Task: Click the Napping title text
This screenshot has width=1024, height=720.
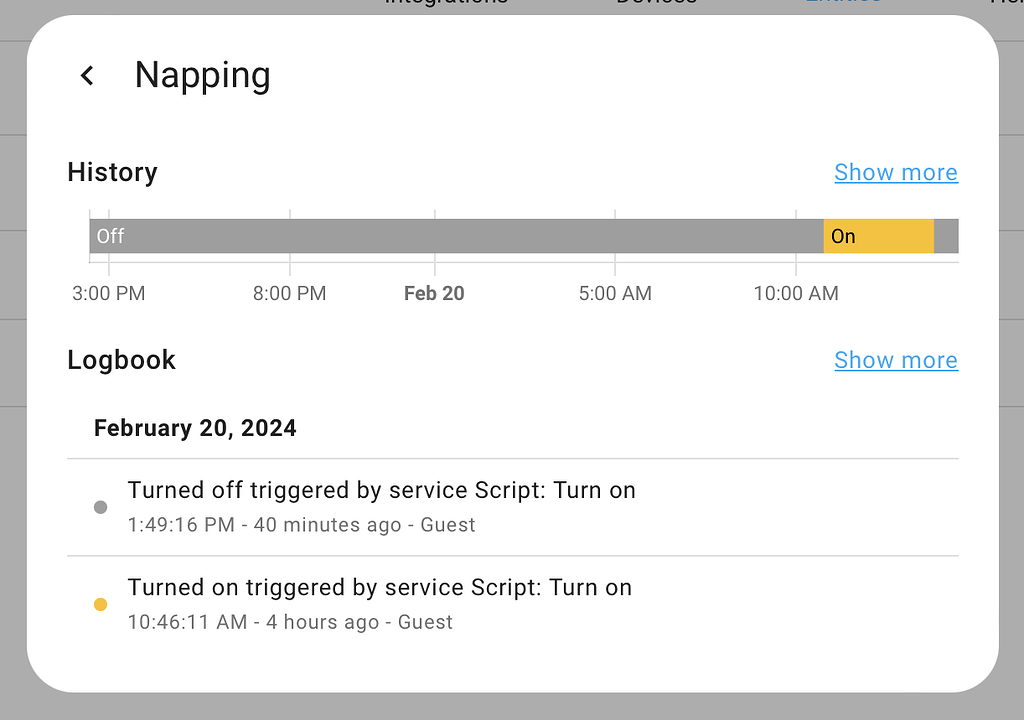Action: click(x=202, y=75)
